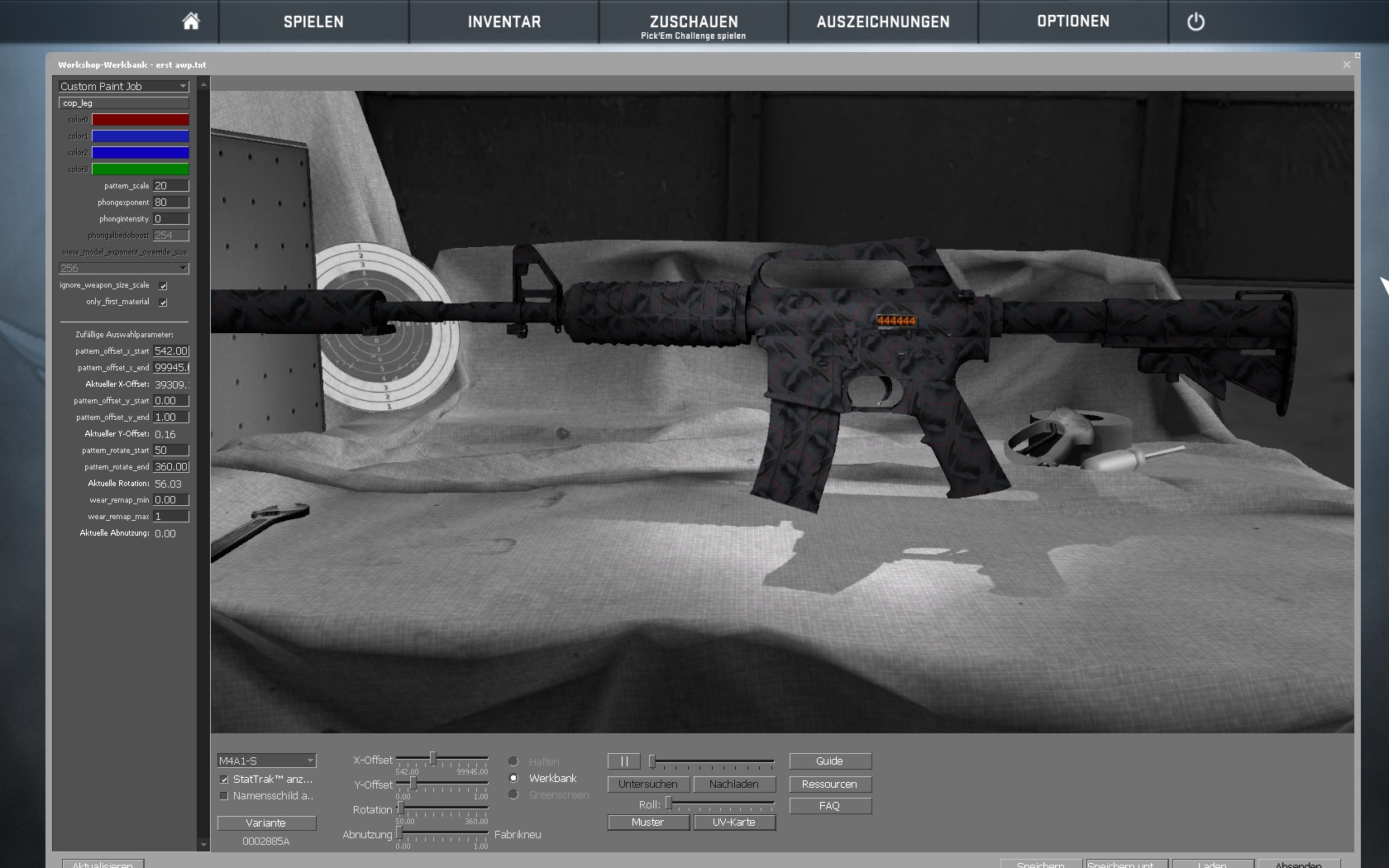Pick the color1 blue swatch
Image resolution: width=1389 pixels, height=868 pixels.
coord(141,136)
